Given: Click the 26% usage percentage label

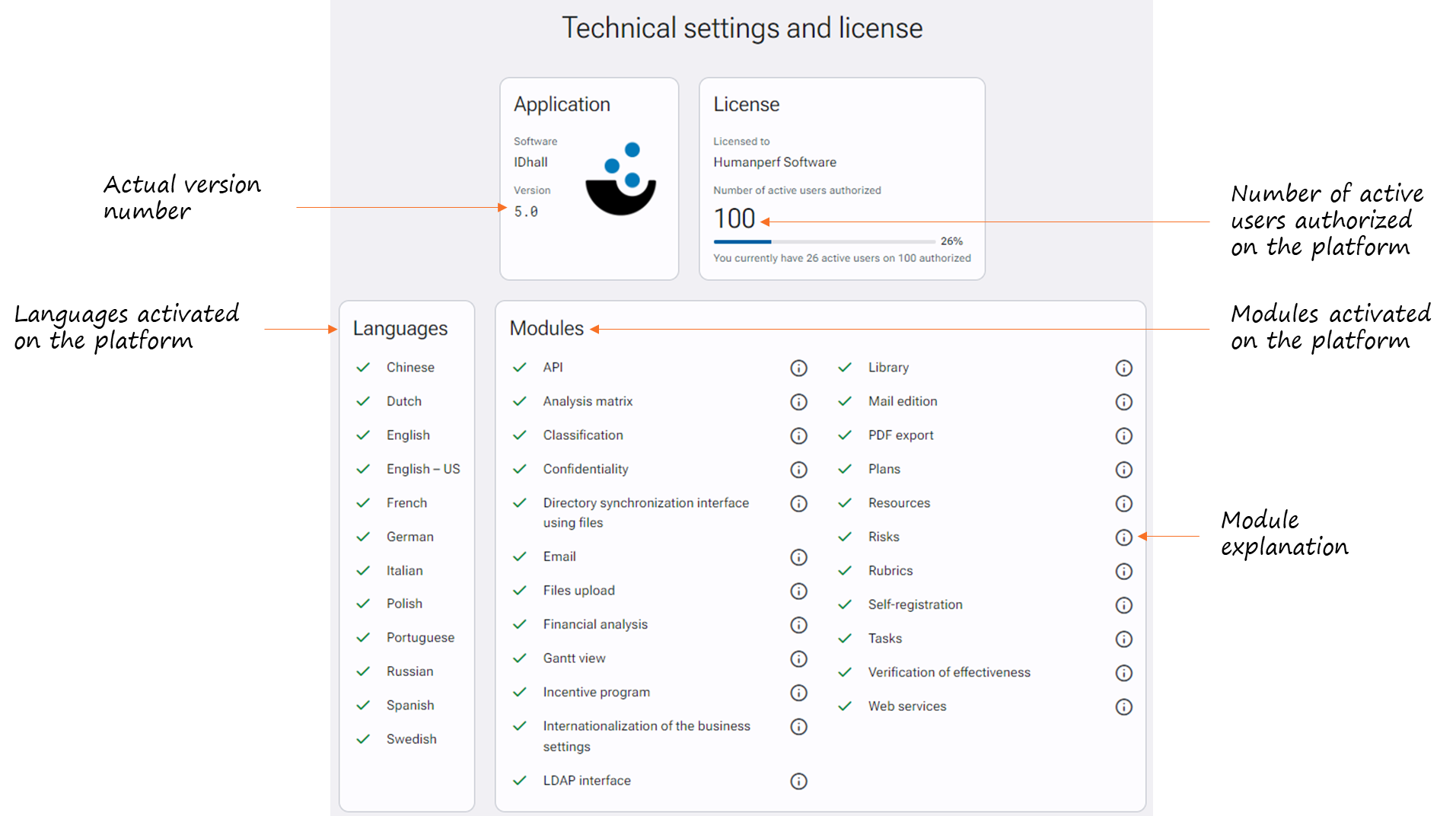Looking at the screenshot, I should 952,241.
